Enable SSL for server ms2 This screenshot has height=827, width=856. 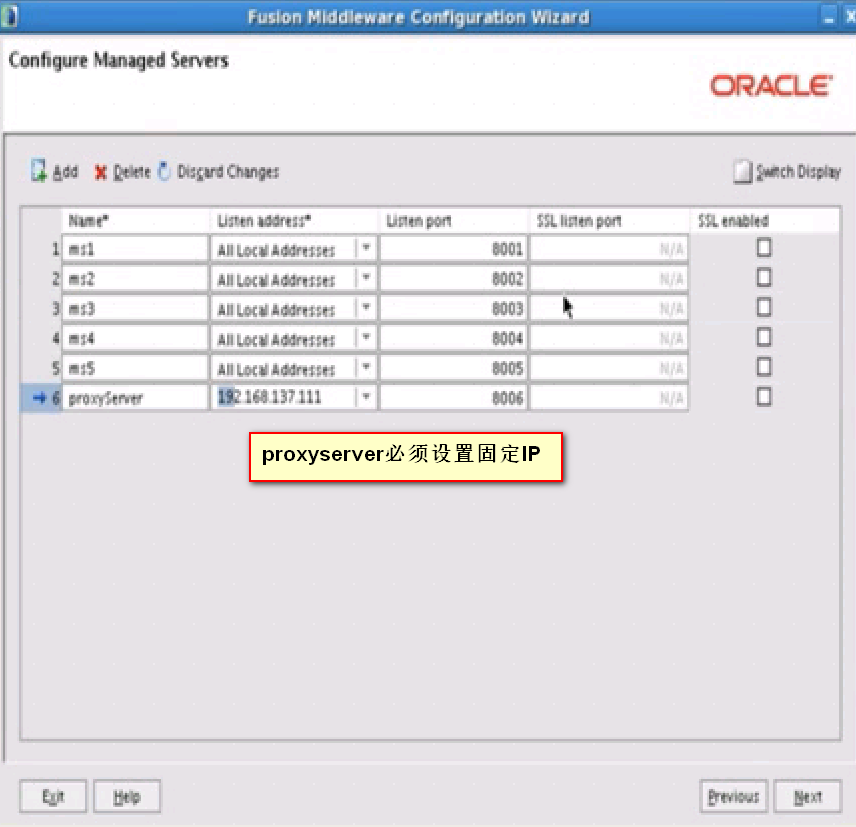pyautogui.click(x=764, y=278)
